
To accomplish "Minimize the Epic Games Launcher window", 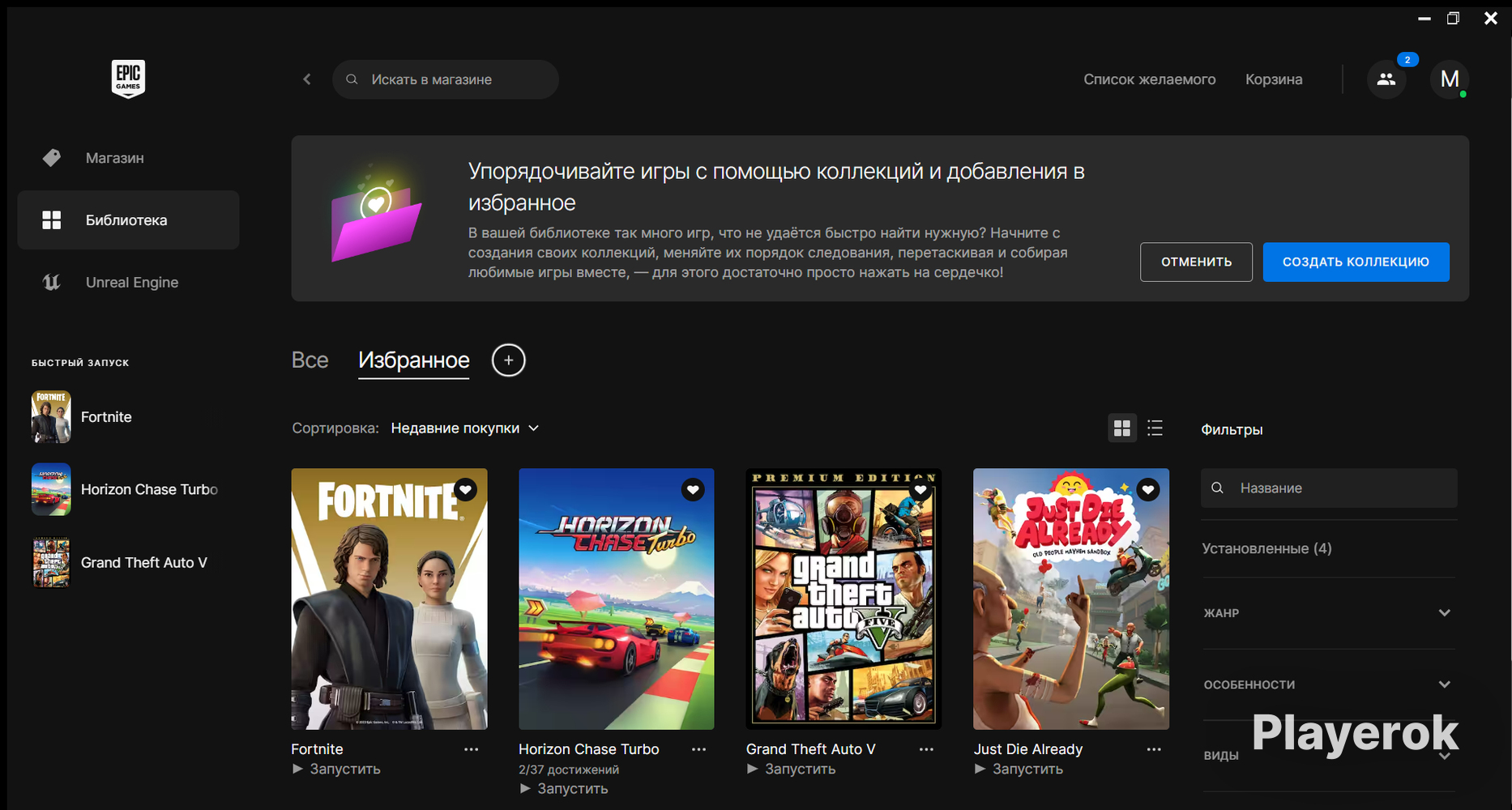I will (x=1424, y=18).
